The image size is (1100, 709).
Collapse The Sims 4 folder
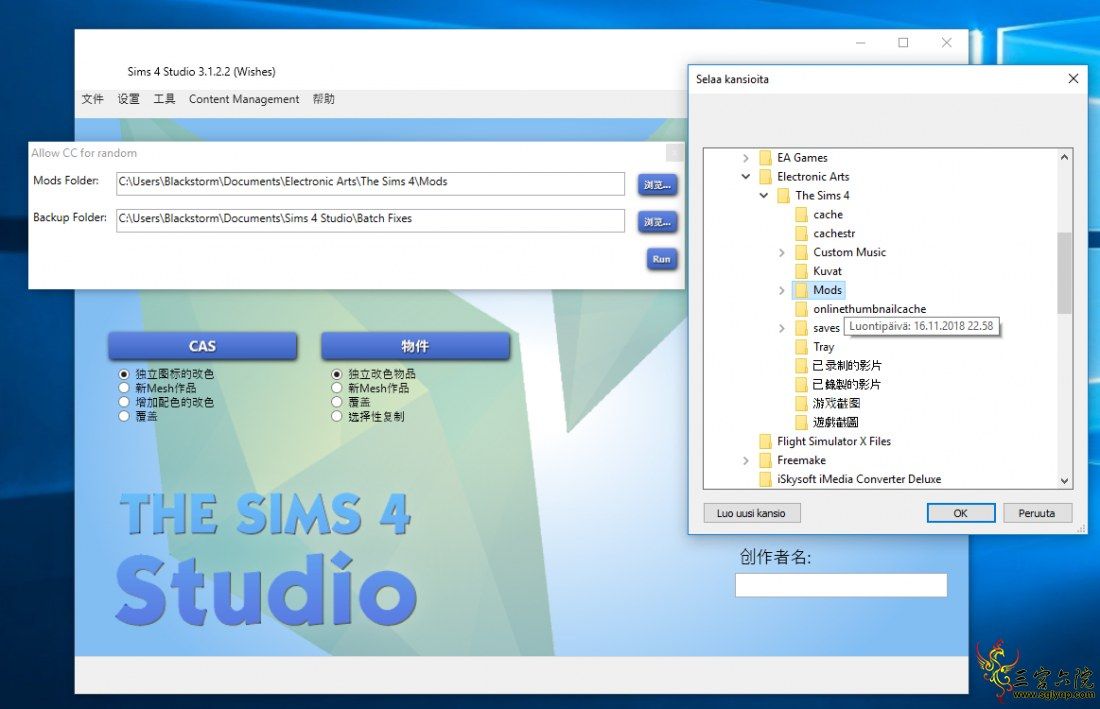[764, 196]
